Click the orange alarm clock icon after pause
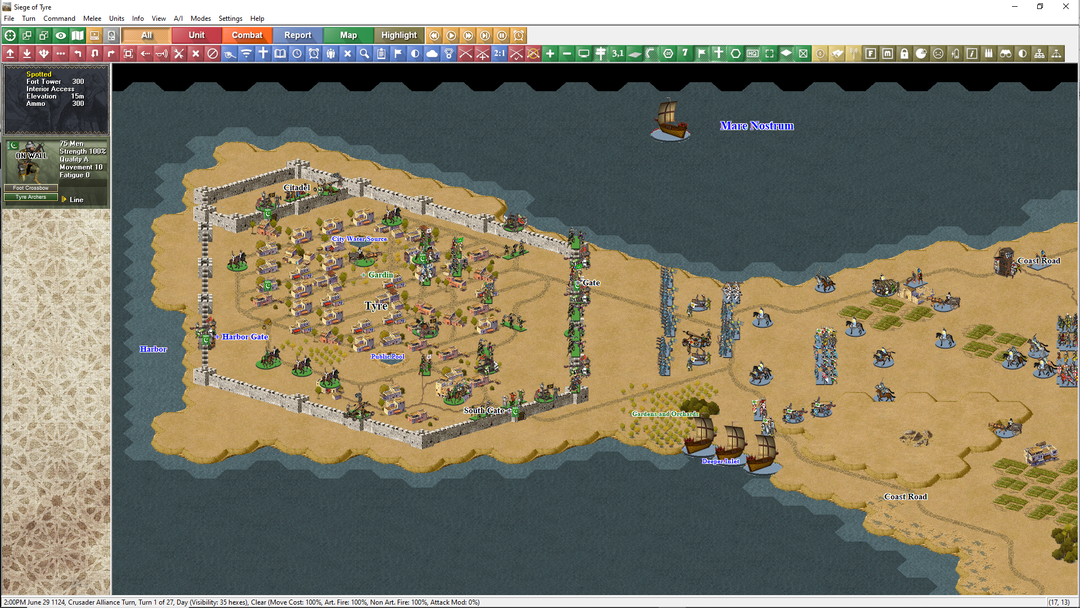This screenshot has height=608, width=1080. [x=519, y=35]
